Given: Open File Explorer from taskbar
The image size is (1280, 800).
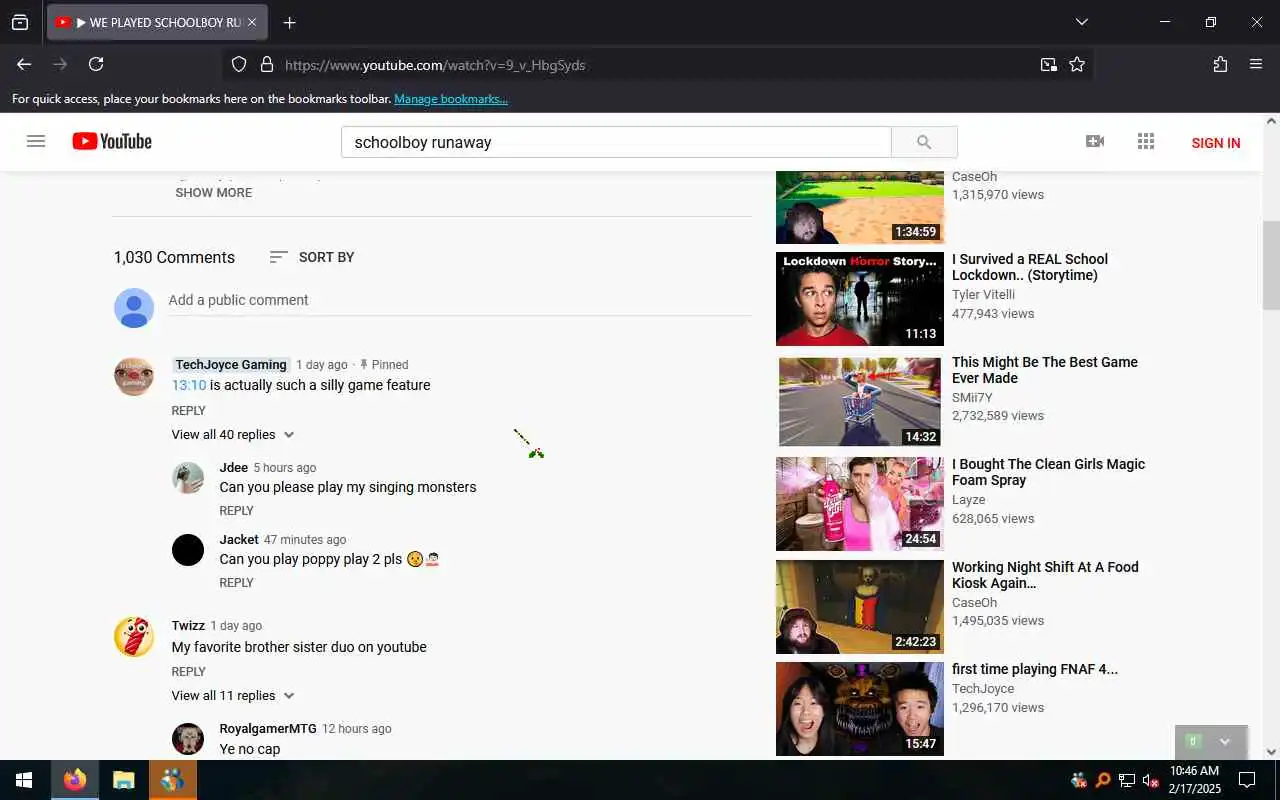Looking at the screenshot, I should pos(123,780).
